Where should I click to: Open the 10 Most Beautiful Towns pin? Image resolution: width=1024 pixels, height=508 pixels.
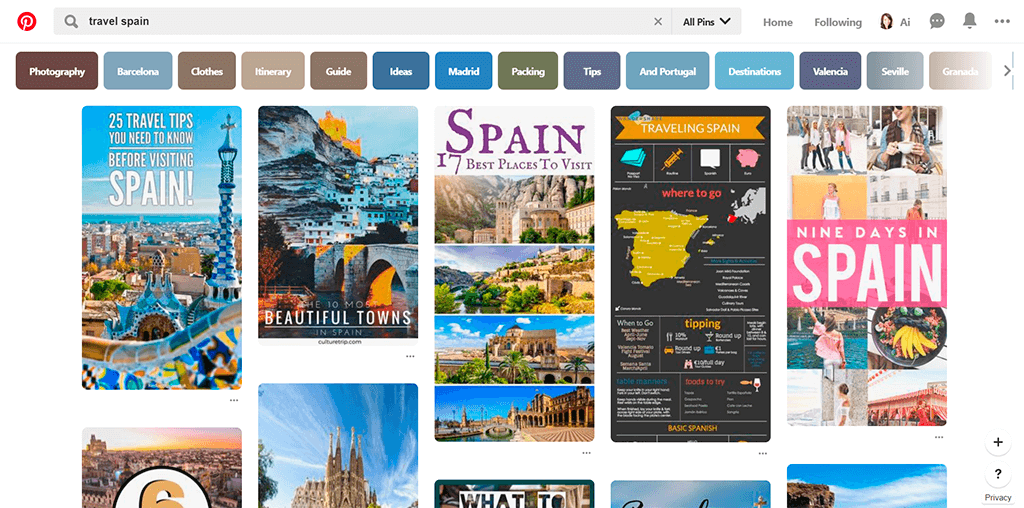pos(338,226)
